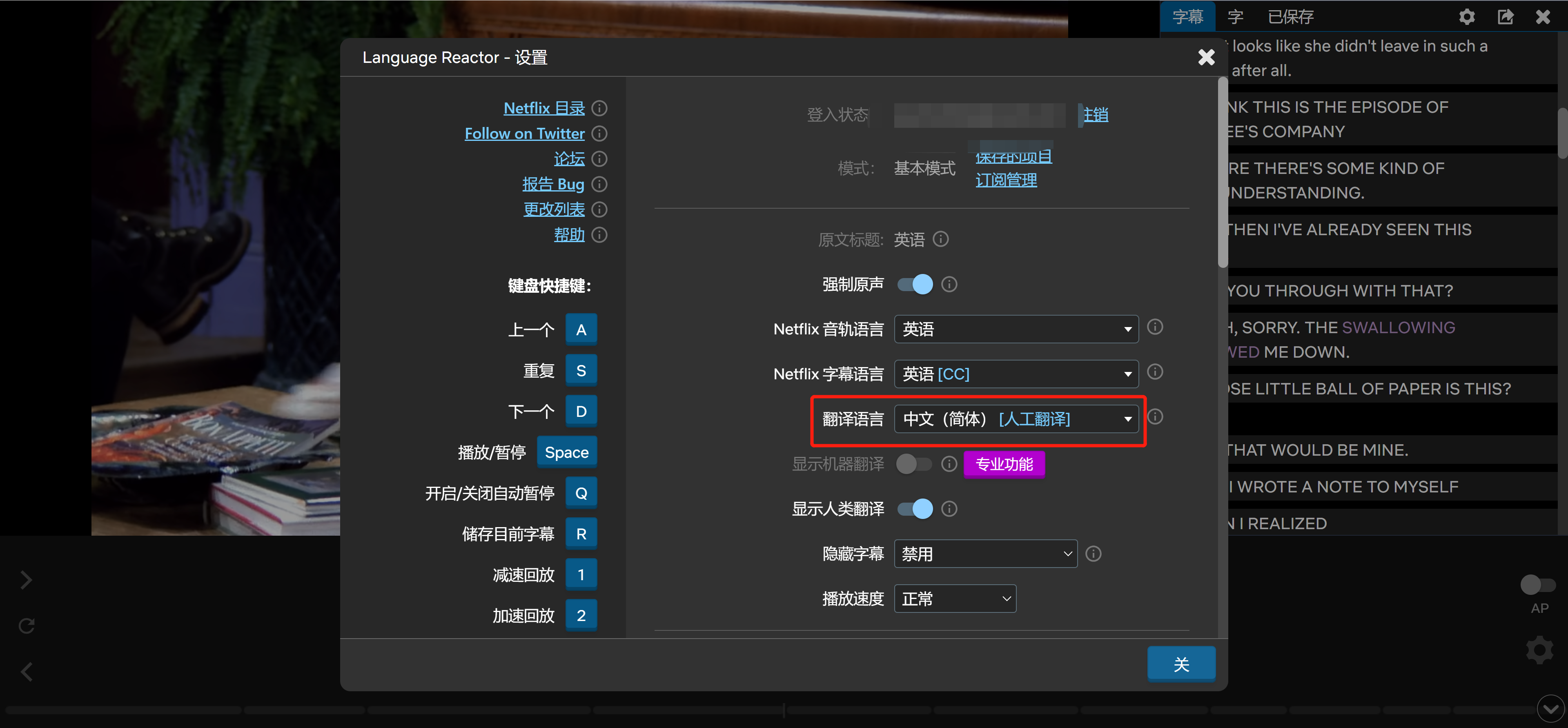Click info icon next to 更改列表
Image resolution: width=1568 pixels, height=728 pixels.
pyautogui.click(x=599, y=209)
